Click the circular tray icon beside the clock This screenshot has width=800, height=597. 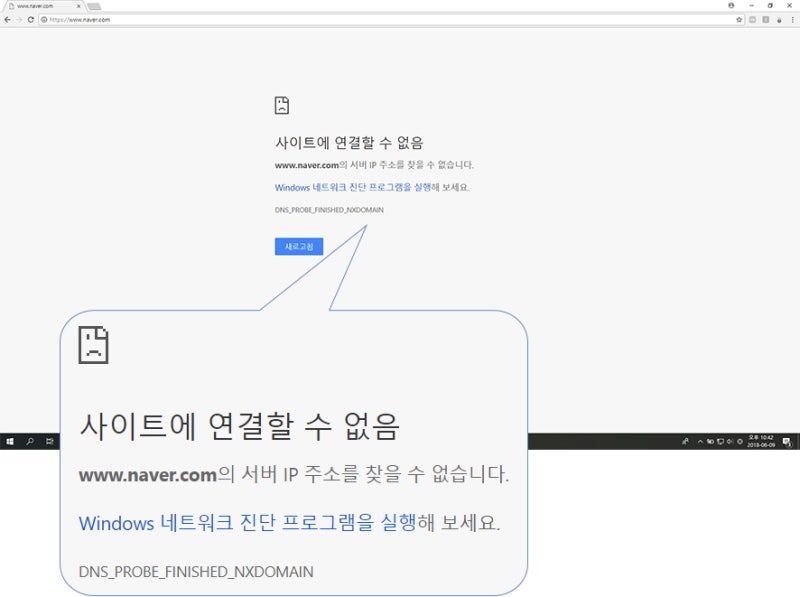click(740, 441)
